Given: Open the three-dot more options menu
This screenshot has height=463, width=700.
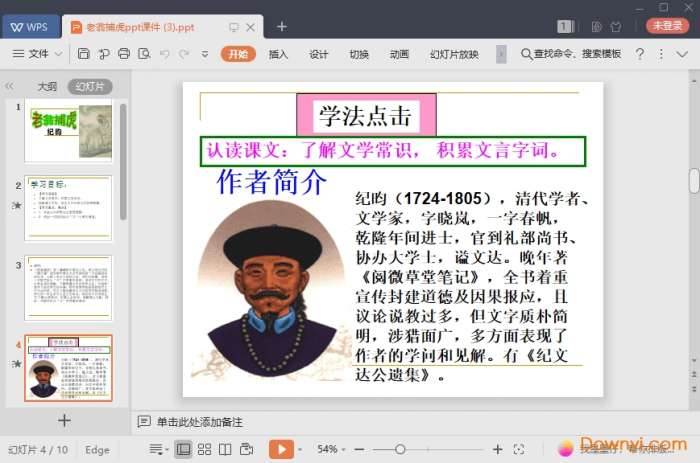Looking at the screenshot, I should click(661, 54).
